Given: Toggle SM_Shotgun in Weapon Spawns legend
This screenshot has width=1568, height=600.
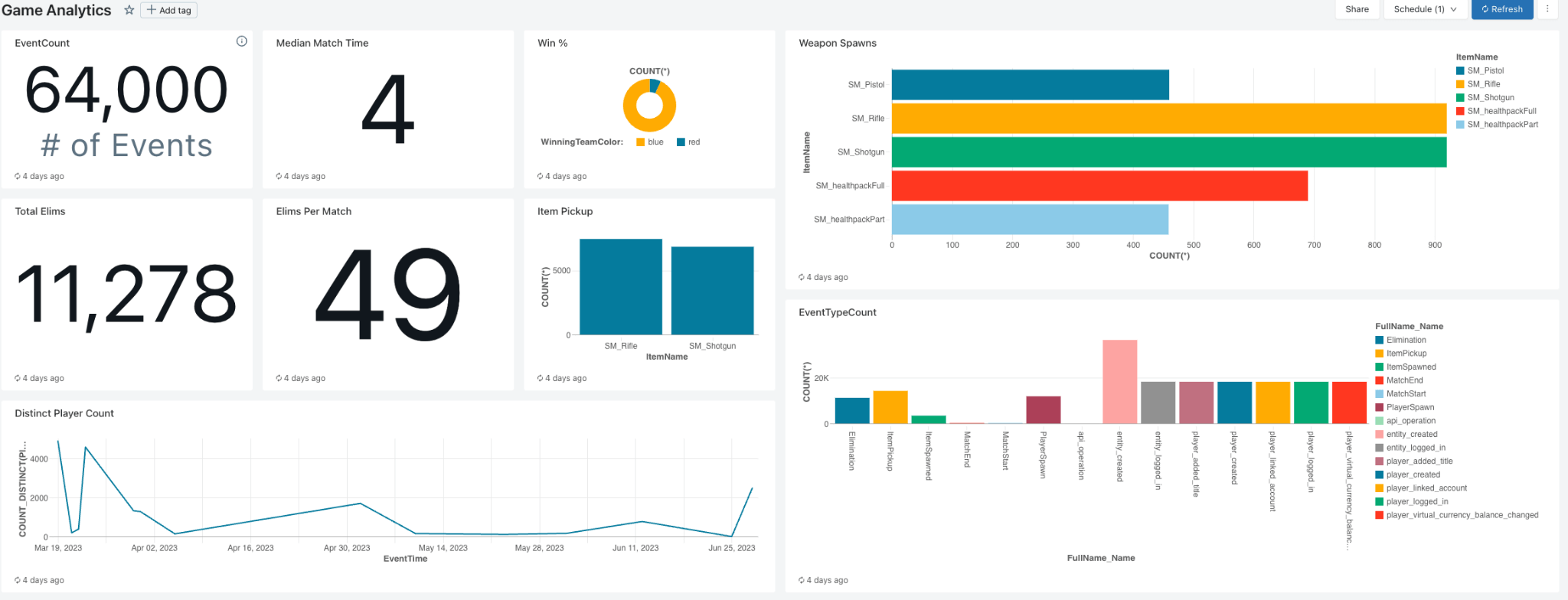Looking at the screenshot, I should [x=1485, y=97].
